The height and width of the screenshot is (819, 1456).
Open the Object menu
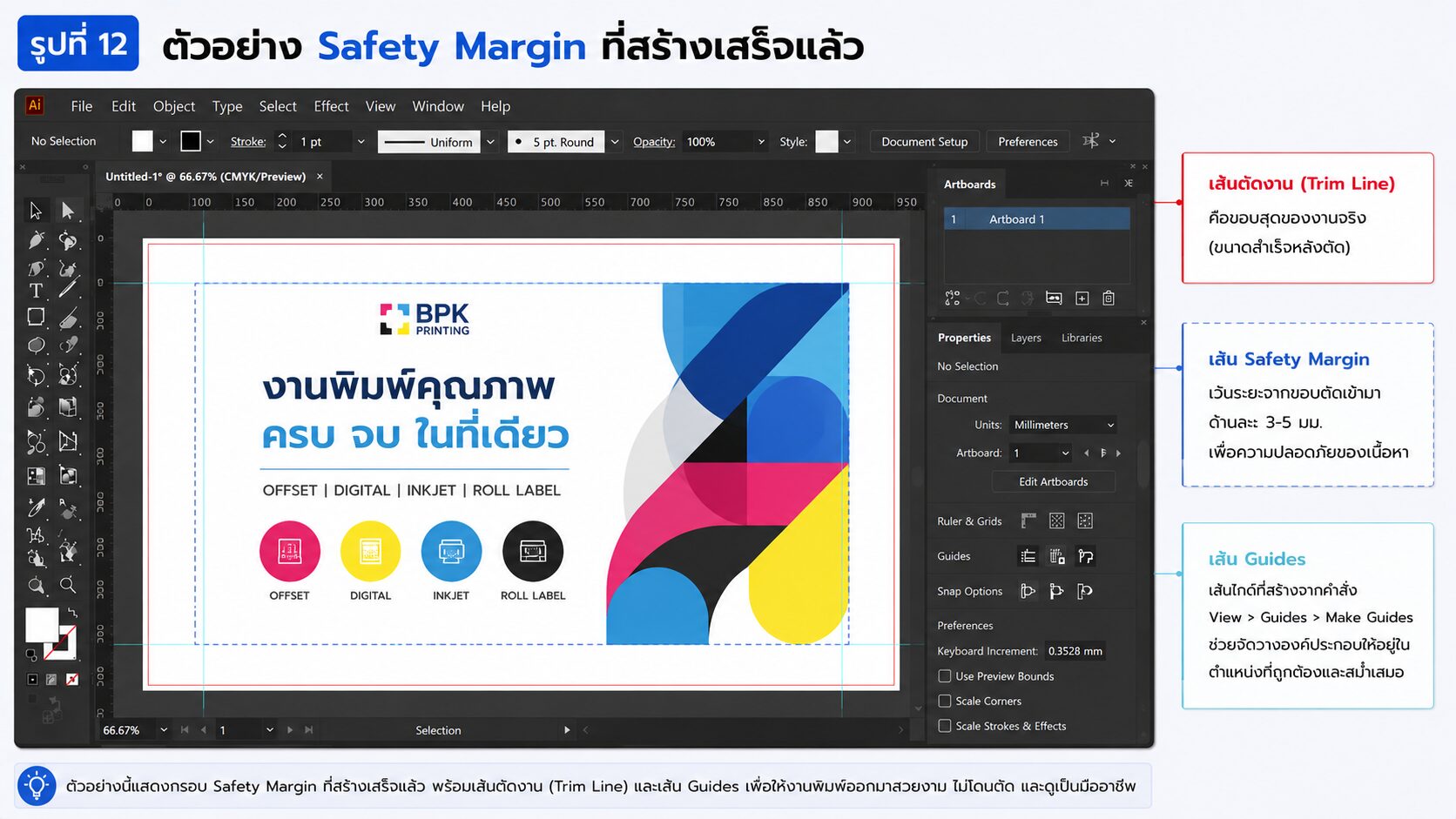[174, 106]
